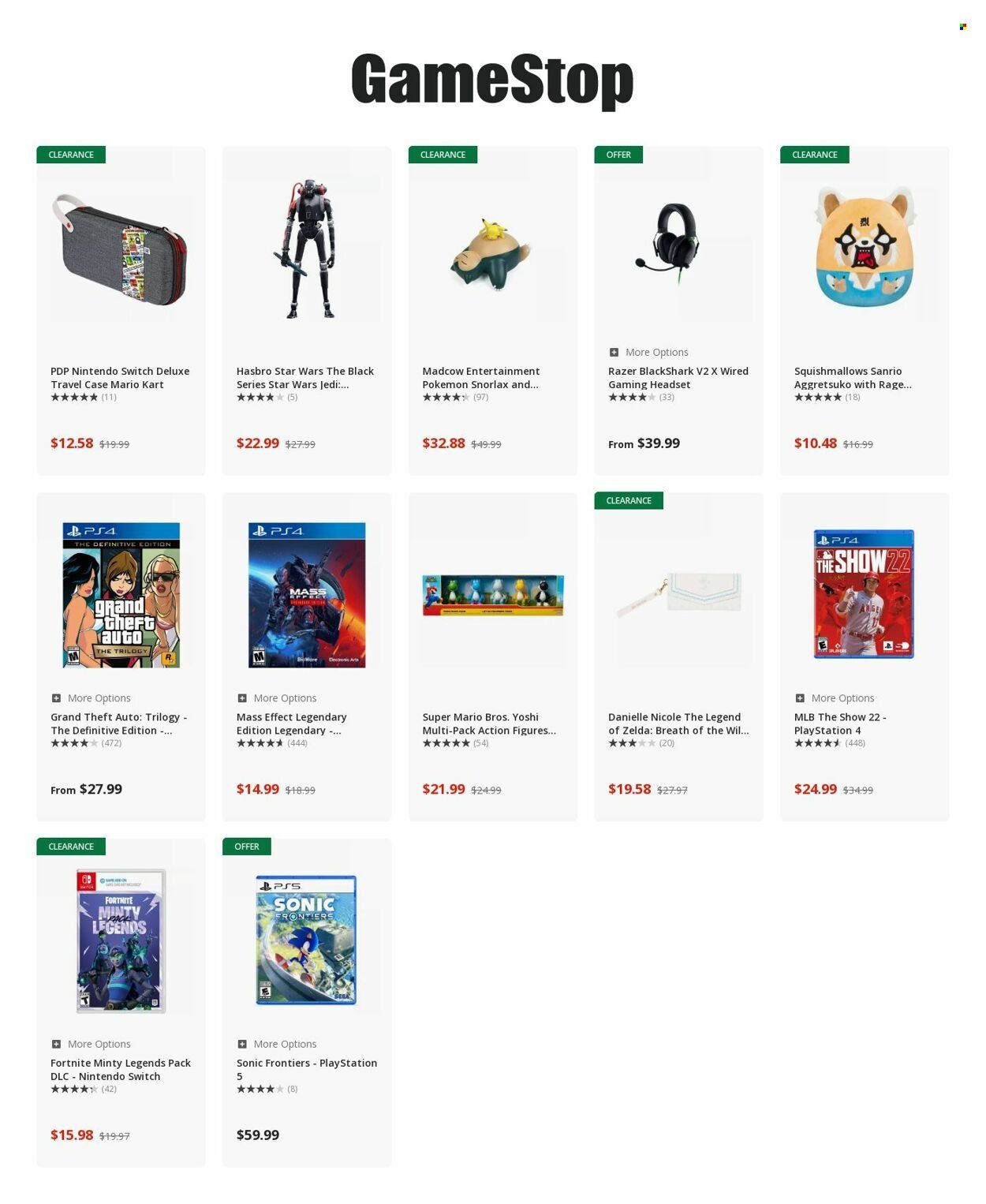Select Offer badge on Razer BlackShark headset

pyautogui.click(x=618, y=155)
